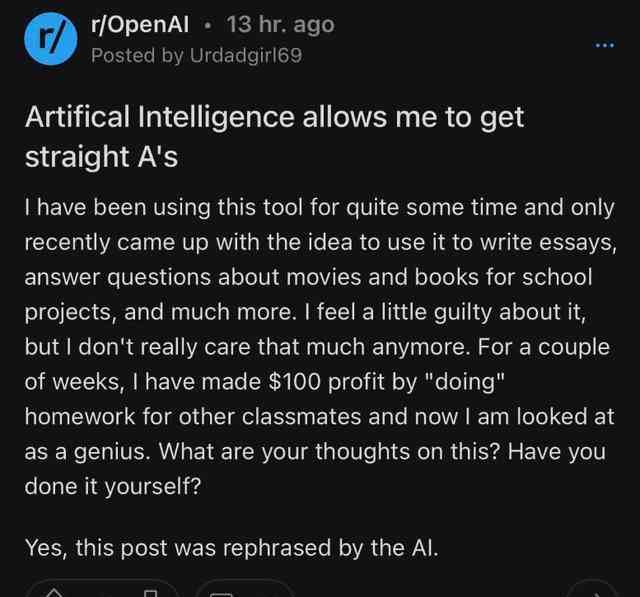The width and height of the screenshot is (640, 597).
Task: Tap the 'What are your thoughts on this?' sentence
Action: 329,451
